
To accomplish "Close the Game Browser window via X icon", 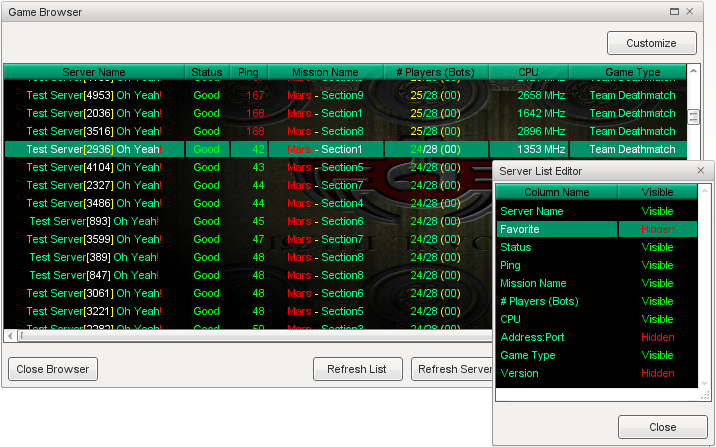I will click(x=690, y=11).
